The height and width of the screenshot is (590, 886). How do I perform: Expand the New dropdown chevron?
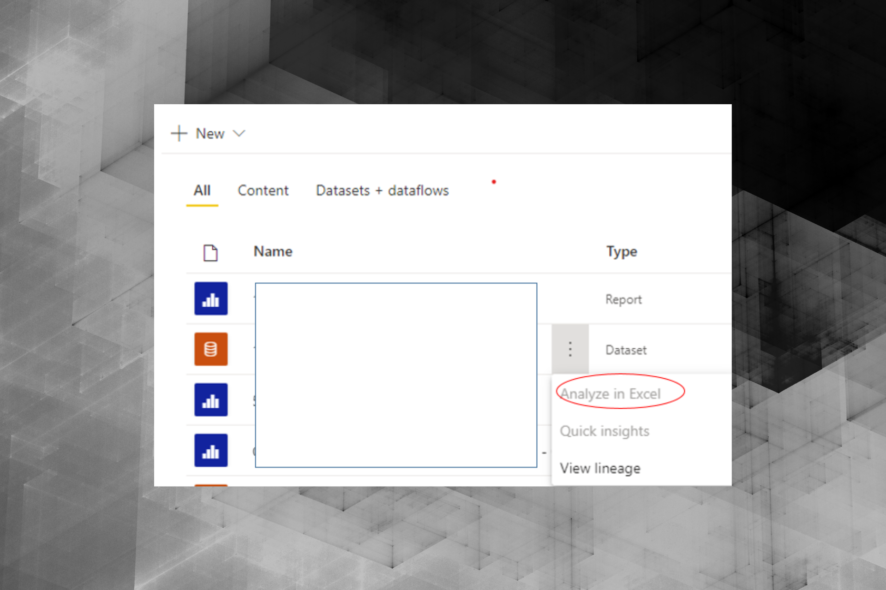pos(239,133)
